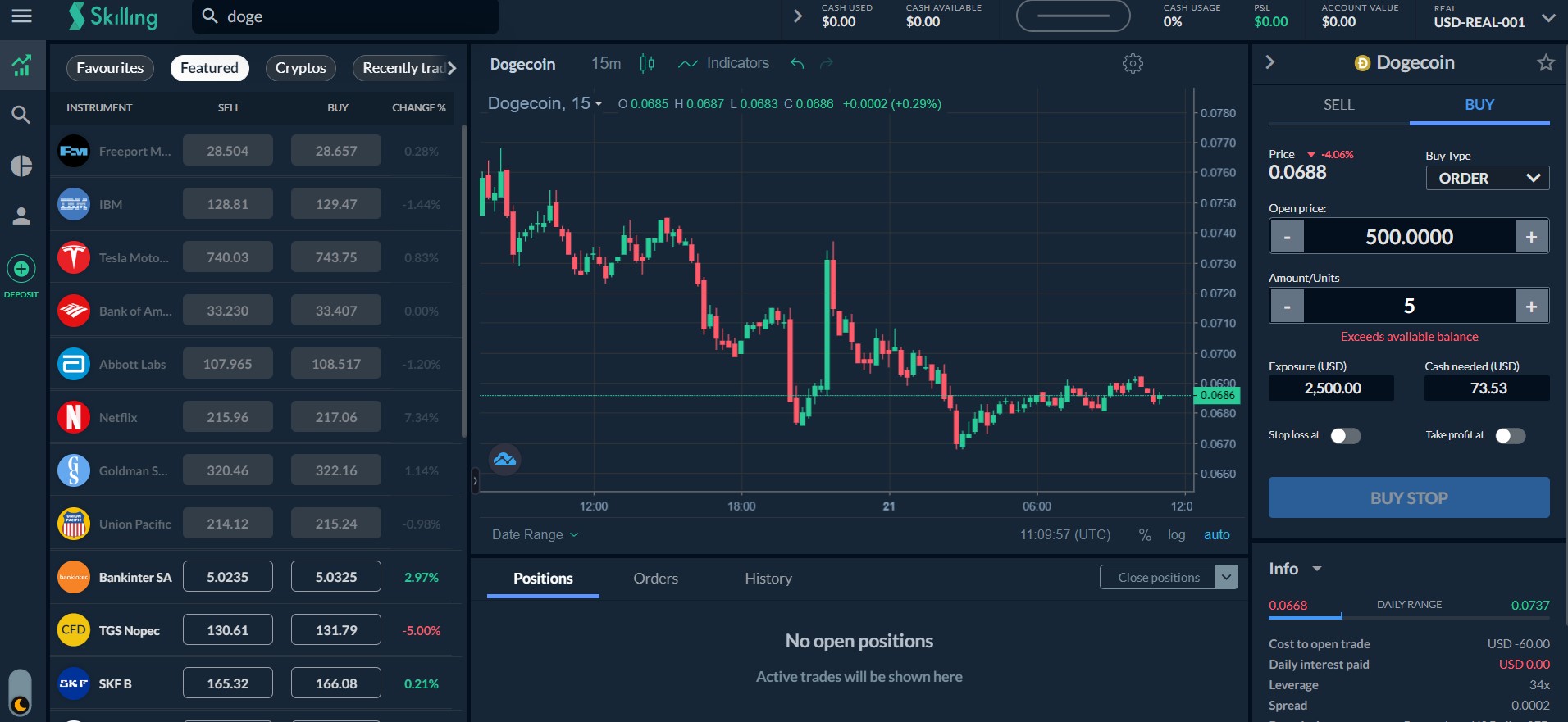Open the hamburger main menu

[x=22, y=16]
